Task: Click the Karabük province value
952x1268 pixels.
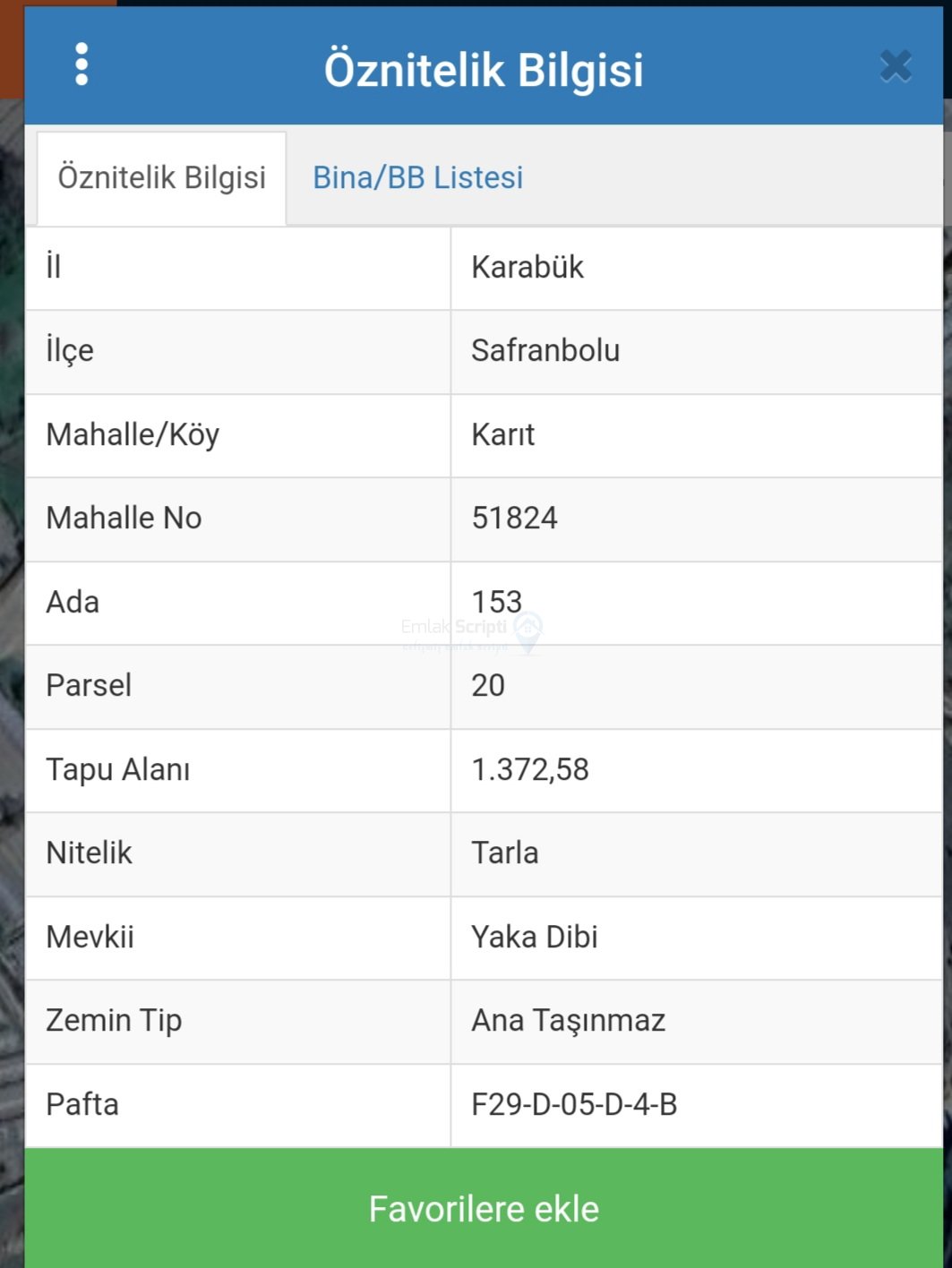Action: (x=527, y=267)
